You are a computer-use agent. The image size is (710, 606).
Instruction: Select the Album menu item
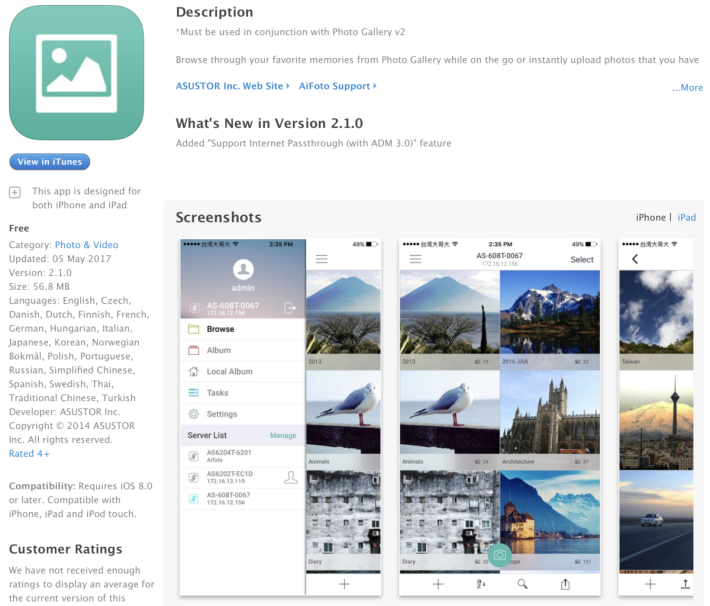tap(243, 350)
